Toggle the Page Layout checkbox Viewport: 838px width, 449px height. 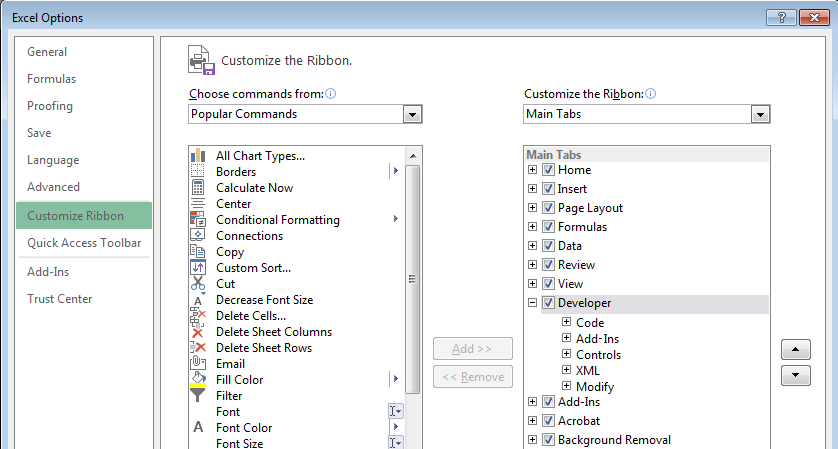click(x=548, y=208)
